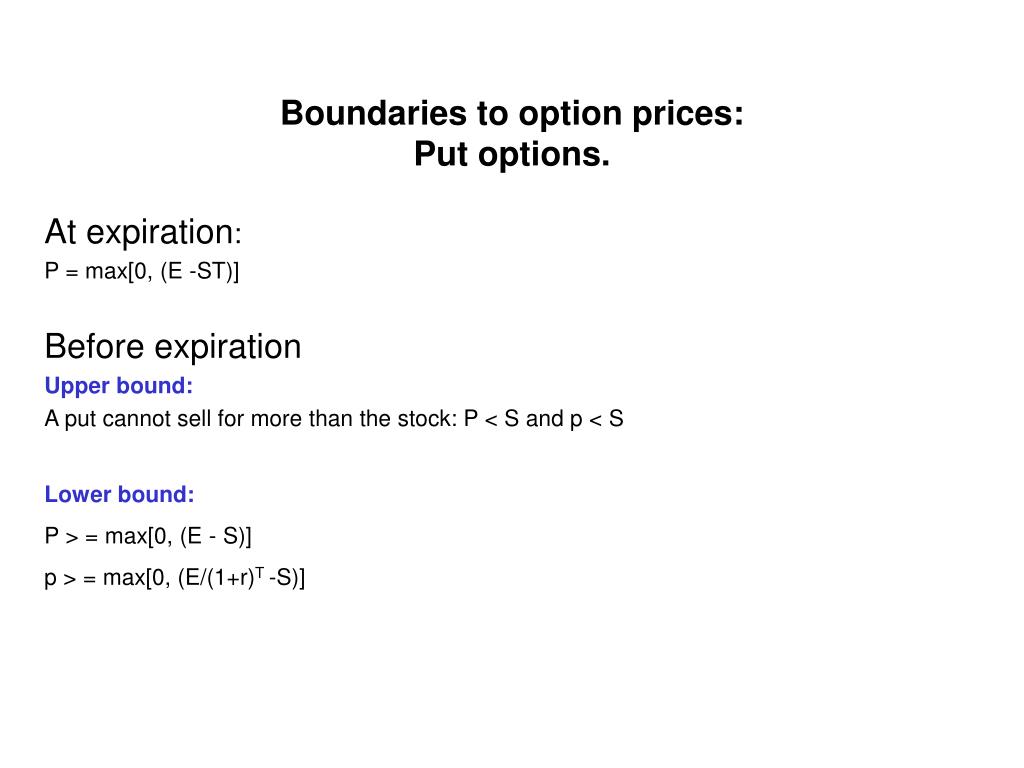The height and width of the screenshot is (768, 1024).
Task: Select the formula 'P = max[0, (E -ST)]'
Action: [142, 271]
